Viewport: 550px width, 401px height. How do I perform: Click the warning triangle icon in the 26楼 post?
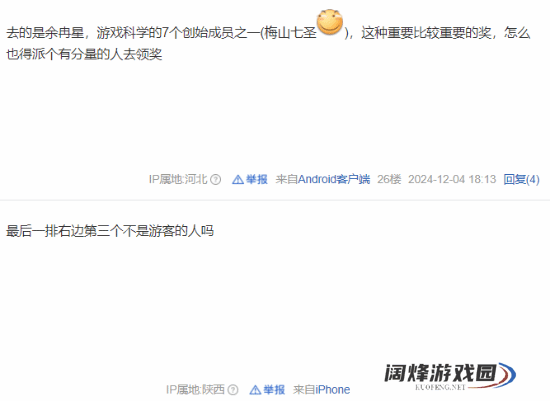point(237,180)
